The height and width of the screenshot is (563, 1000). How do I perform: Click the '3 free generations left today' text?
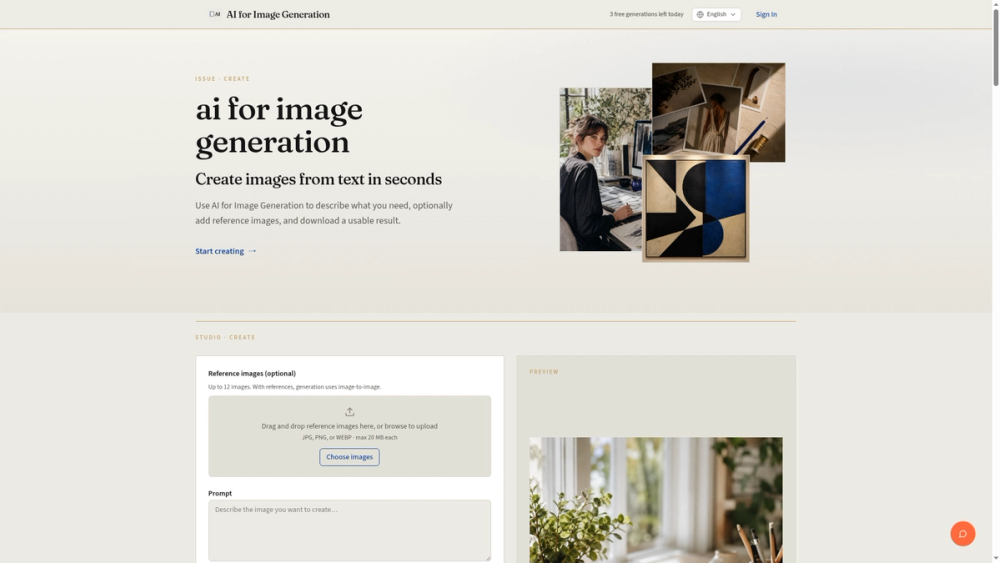click(646, 14)
